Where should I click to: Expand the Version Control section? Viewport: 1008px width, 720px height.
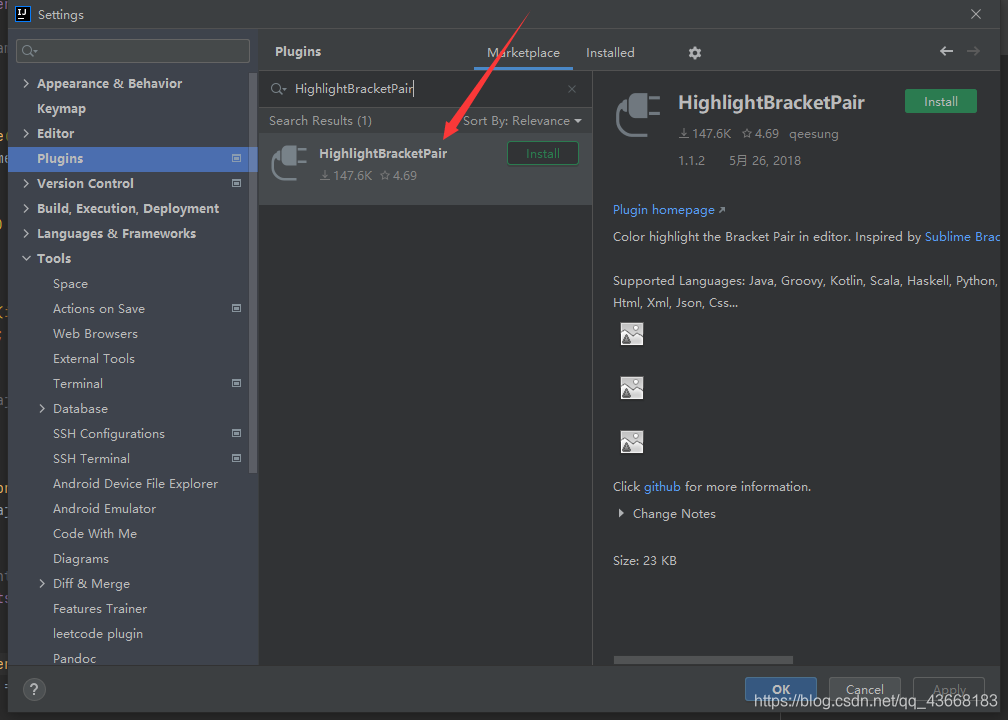[26, 183]
